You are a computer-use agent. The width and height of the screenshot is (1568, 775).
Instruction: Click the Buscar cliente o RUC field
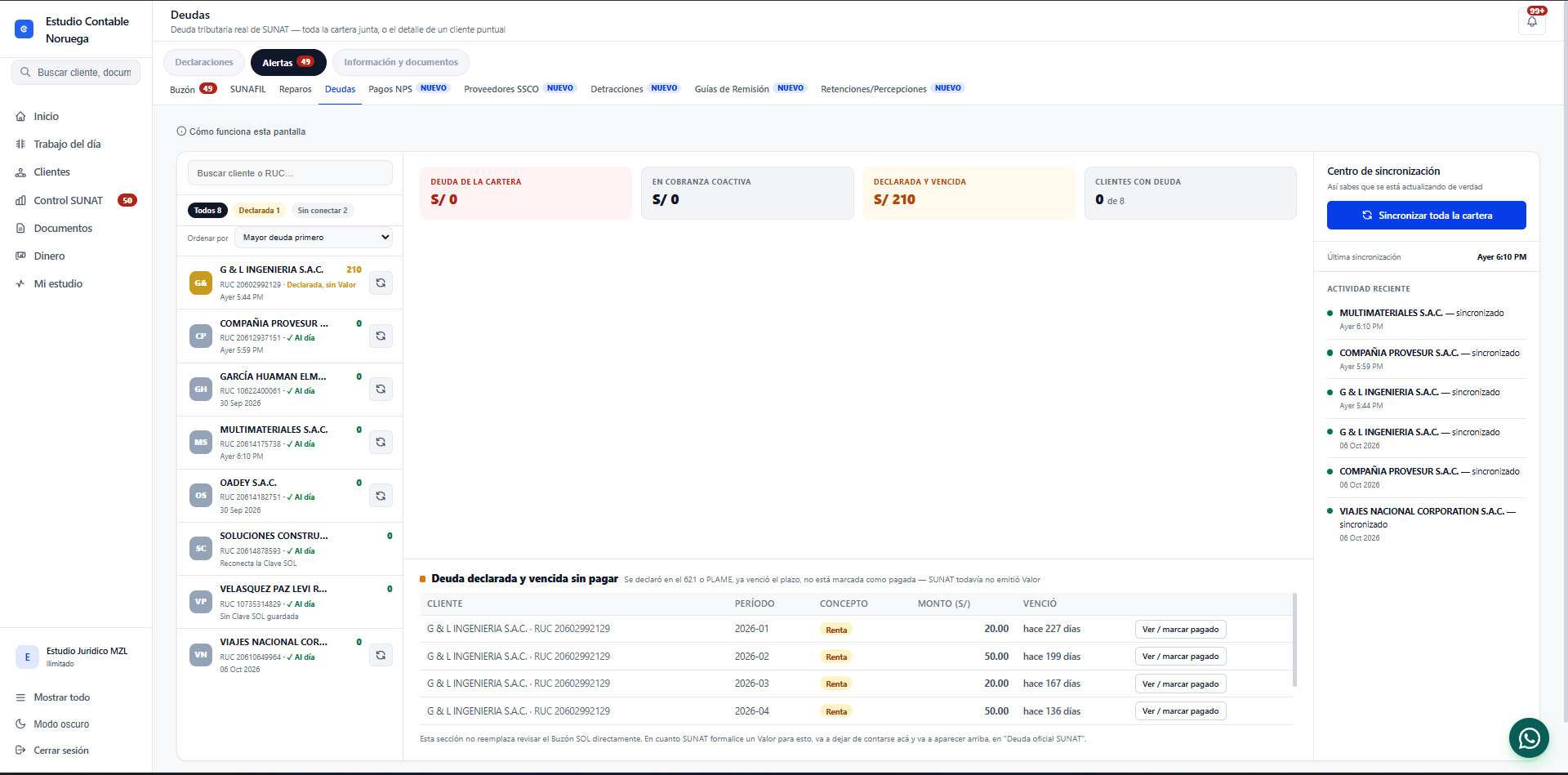tap(290, 173)
